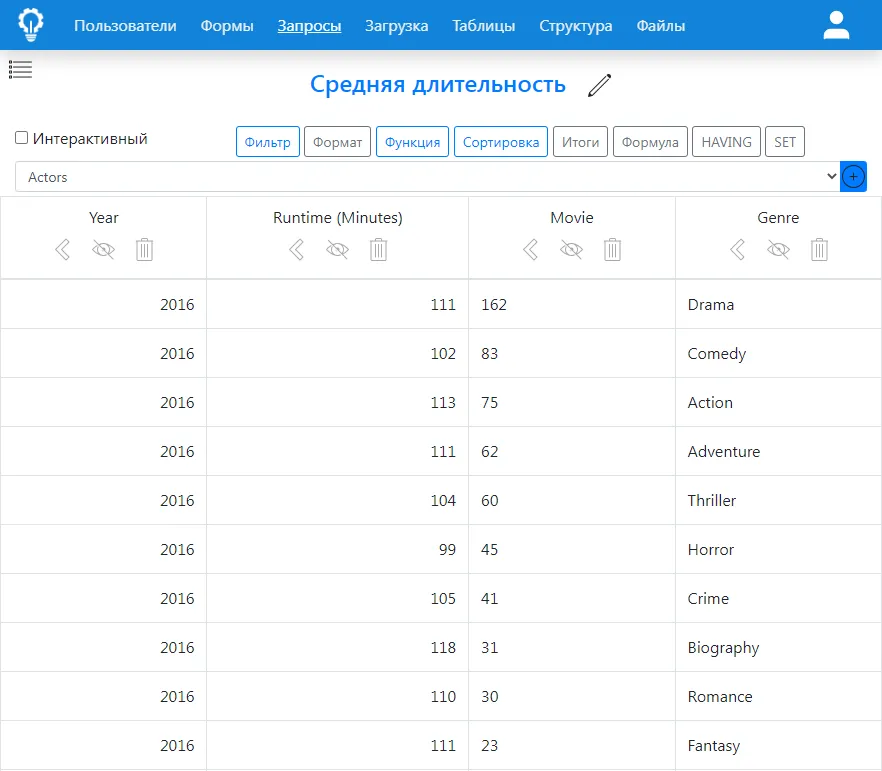Open the list menu icon
The width and height of the screenshot is (882, 771).
(x=20, y=69)
